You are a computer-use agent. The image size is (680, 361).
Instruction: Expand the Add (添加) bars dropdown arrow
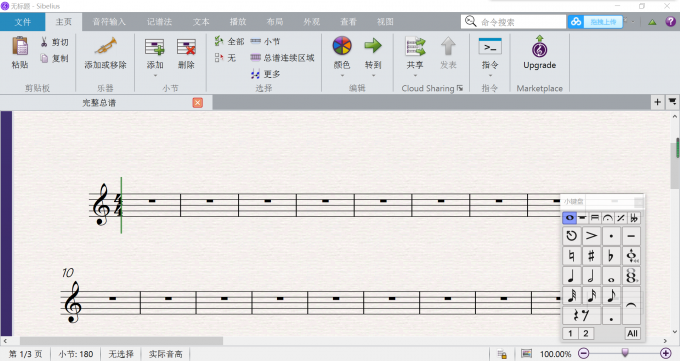(155, 76)
